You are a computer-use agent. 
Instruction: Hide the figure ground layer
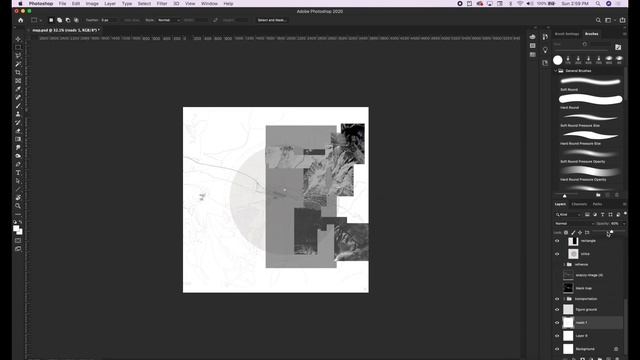557,309
